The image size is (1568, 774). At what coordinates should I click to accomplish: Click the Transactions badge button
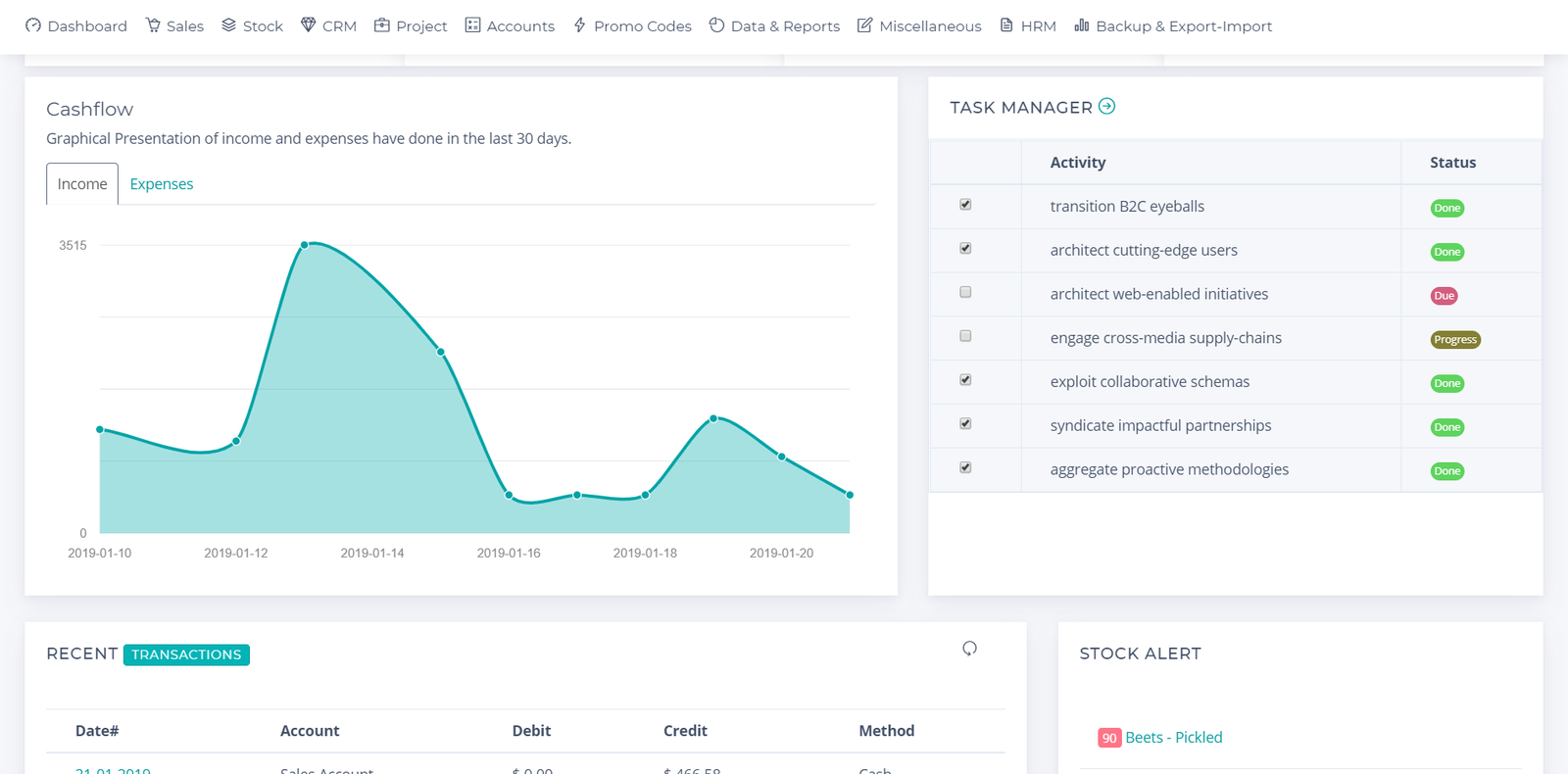(186, 654)
